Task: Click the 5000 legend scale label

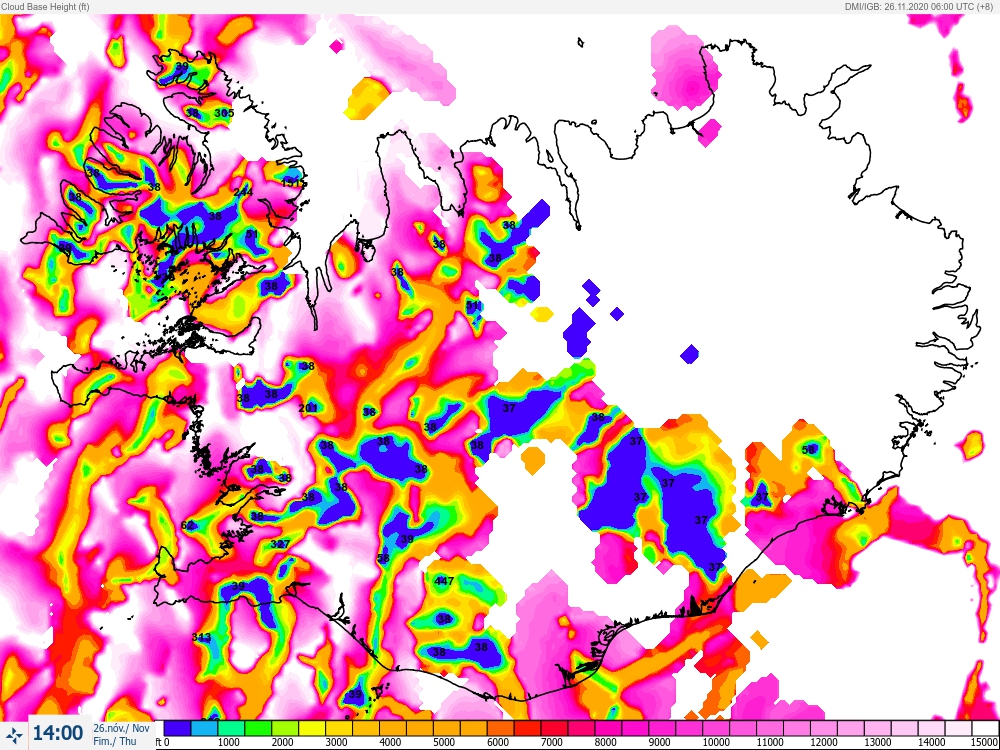Action: coord(445,742)
